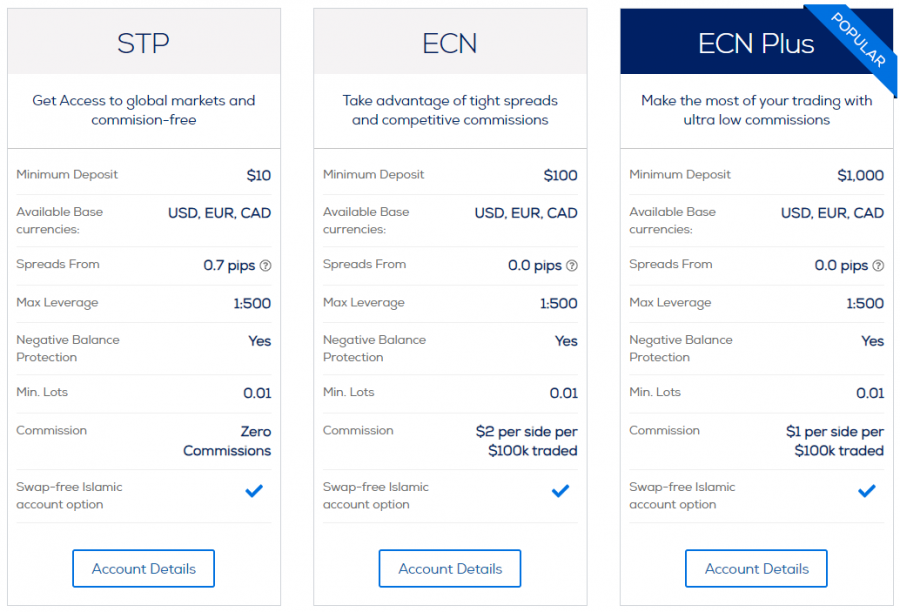Click the ECN spreads help question icon

(572, 266)
